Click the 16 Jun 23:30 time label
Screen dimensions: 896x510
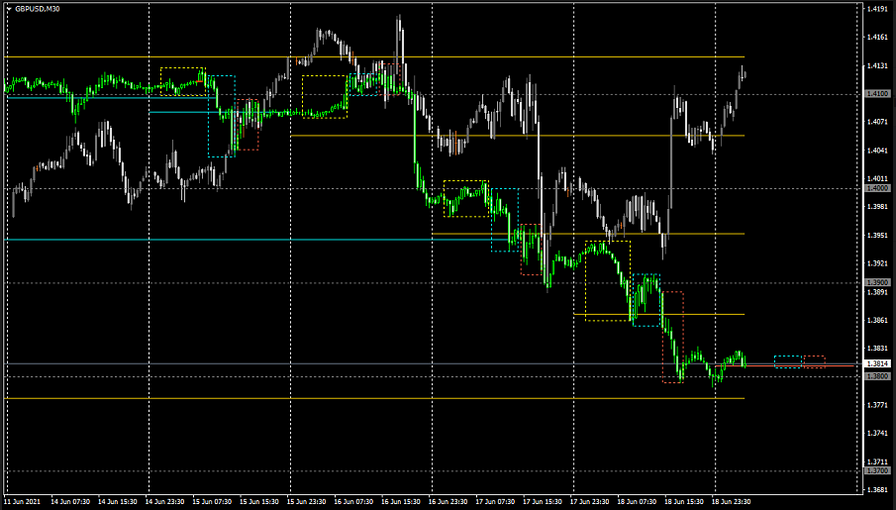[x=448, y=501]
